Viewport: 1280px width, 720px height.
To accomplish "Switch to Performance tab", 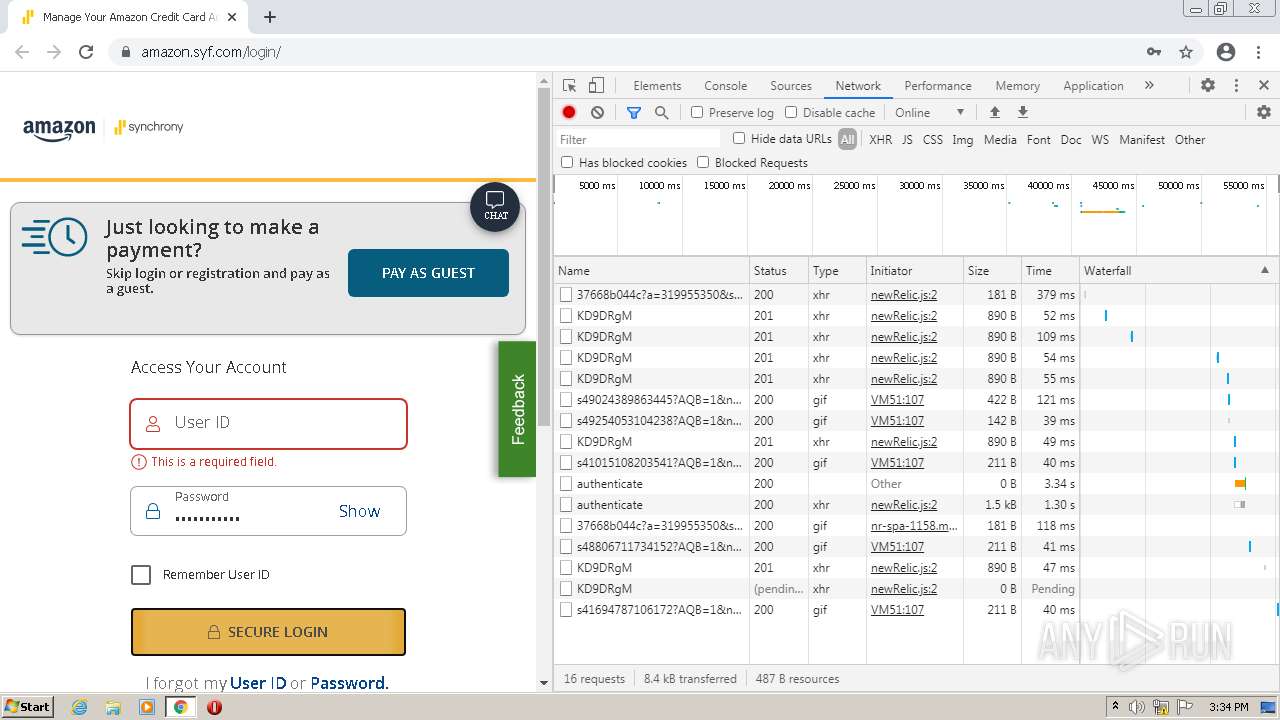I will tap(938, 86).
